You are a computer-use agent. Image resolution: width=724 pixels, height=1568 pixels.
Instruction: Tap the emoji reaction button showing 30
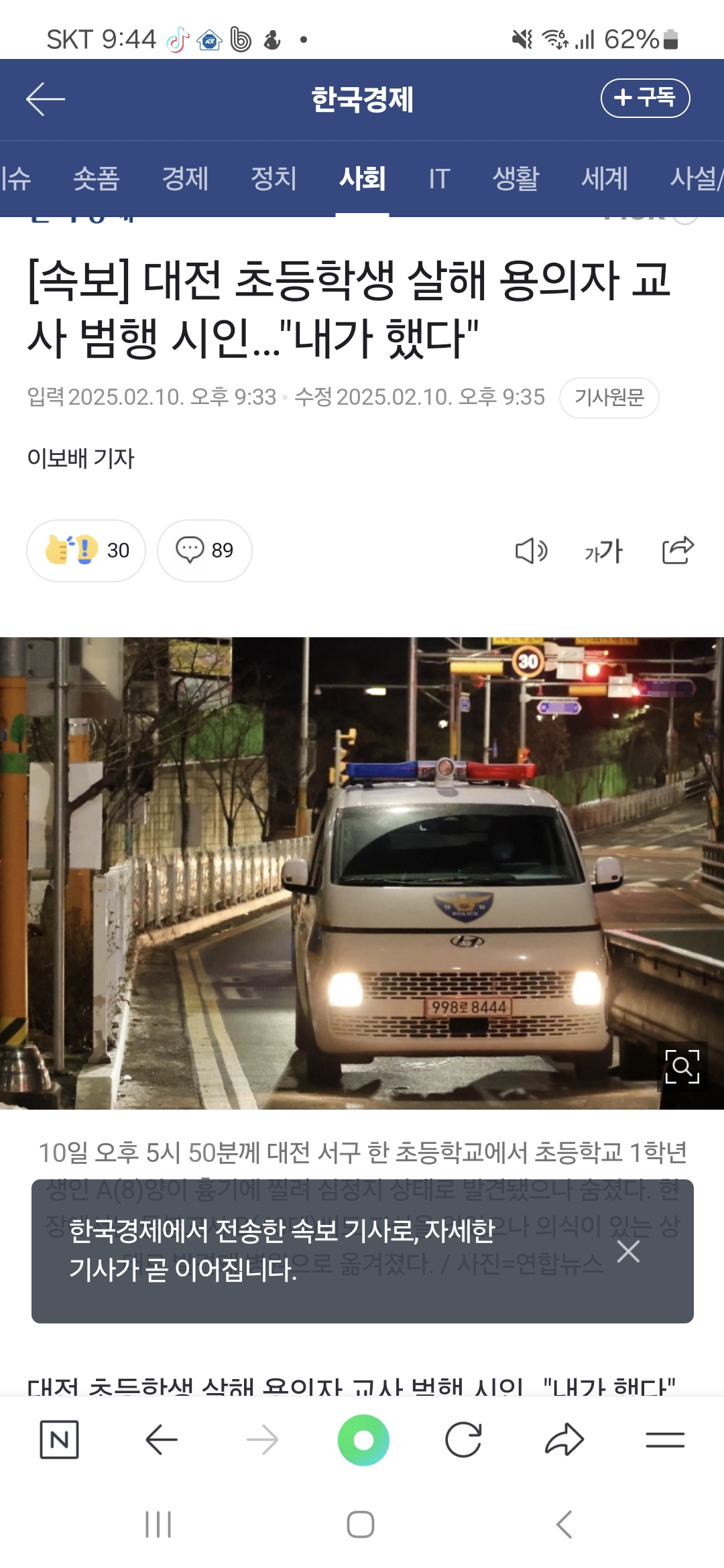click(86, 550)
